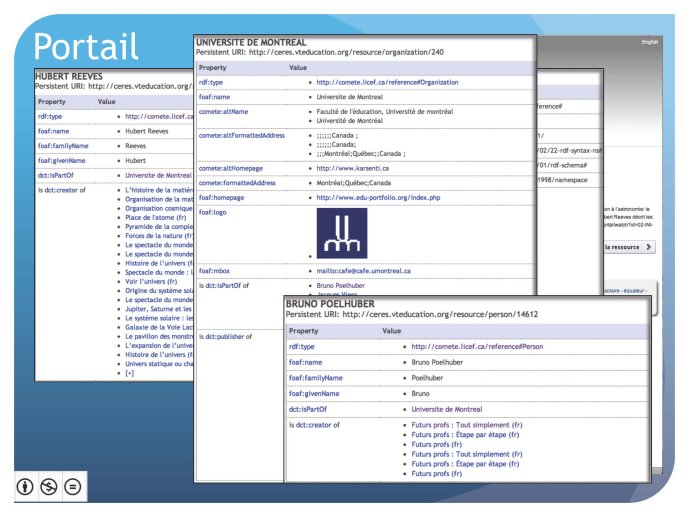Click foaf:name in the Hubert Reeves window
This screenshot has height=517, width=689.
point(53,131)
